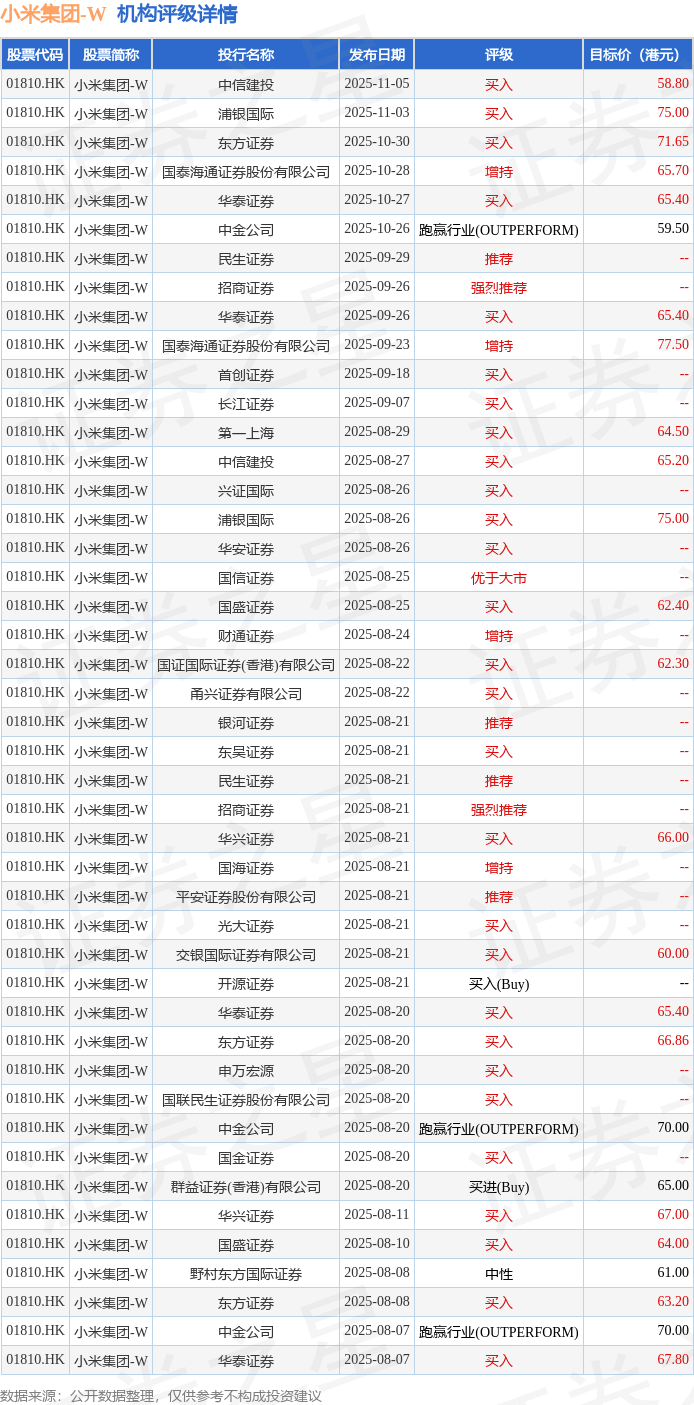Viewport: 694px width, 1405px height.
Task: Select the 2025-11-05 date cell
Action: pos(376,84)
